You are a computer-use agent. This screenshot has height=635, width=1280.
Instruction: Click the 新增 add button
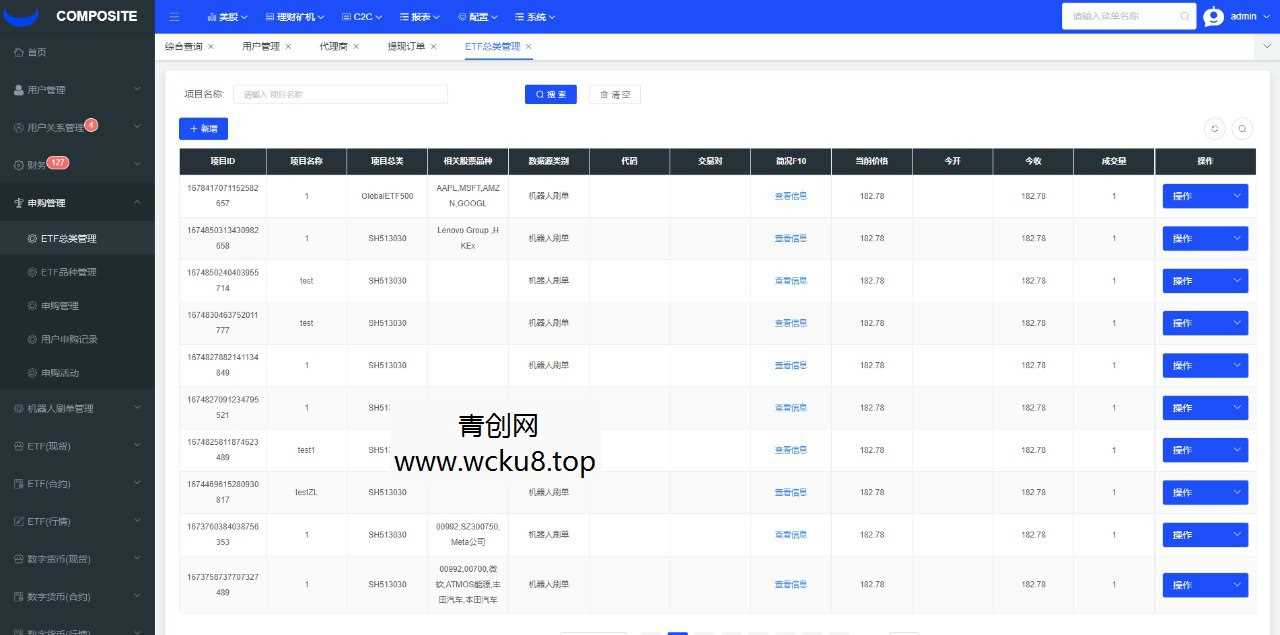click(203, 128)
